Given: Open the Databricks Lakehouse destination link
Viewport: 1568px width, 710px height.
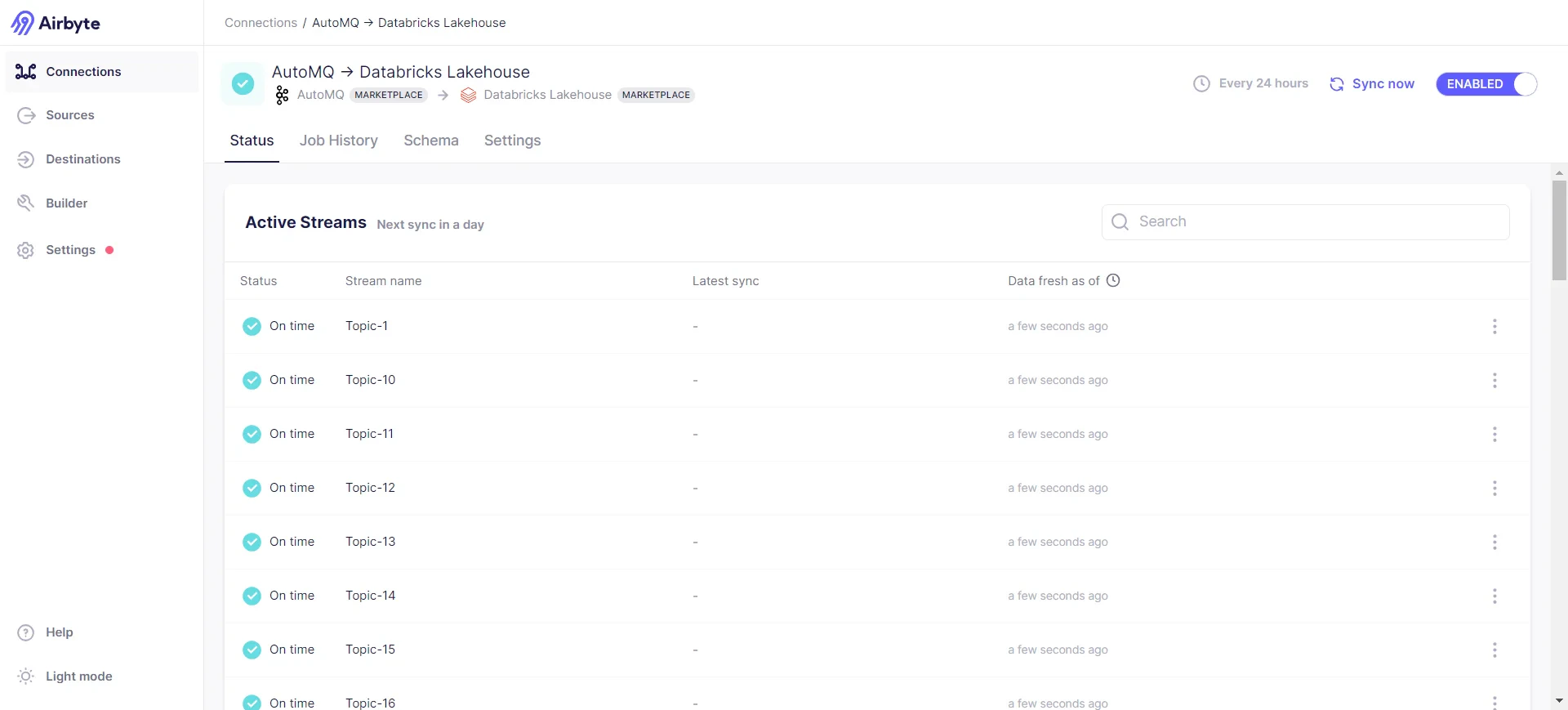Looking at the screenshot, I should pyautogui.click(x=547, y=95).
